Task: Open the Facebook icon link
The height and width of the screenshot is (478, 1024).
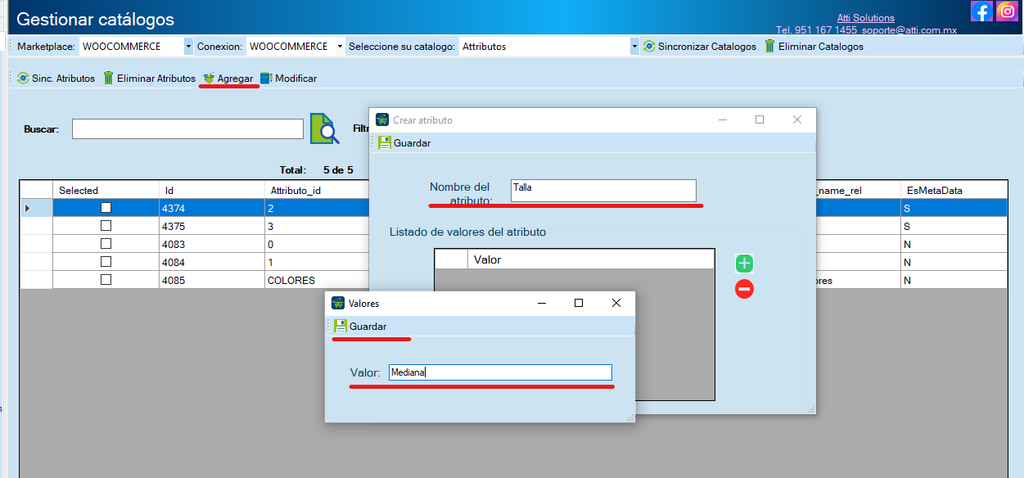Action: (982, 11)
